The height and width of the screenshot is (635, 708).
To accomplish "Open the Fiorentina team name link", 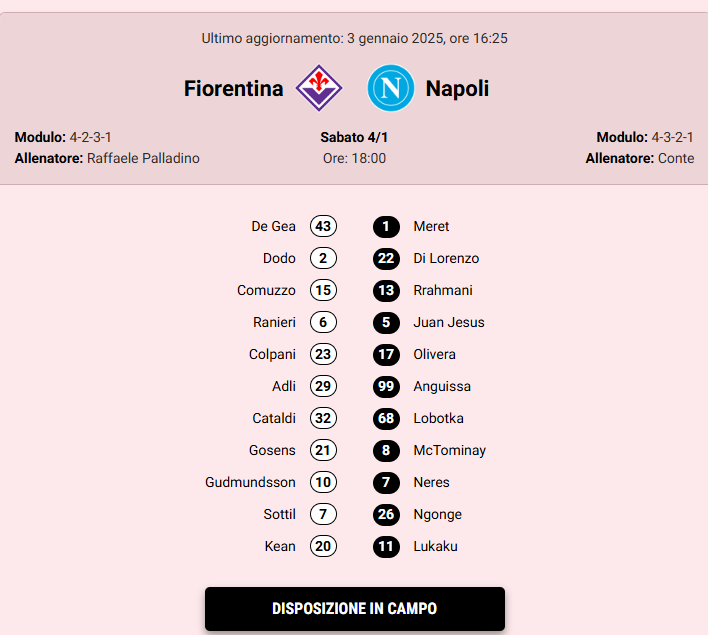I will pyautogui.click(x=234, y=89).
